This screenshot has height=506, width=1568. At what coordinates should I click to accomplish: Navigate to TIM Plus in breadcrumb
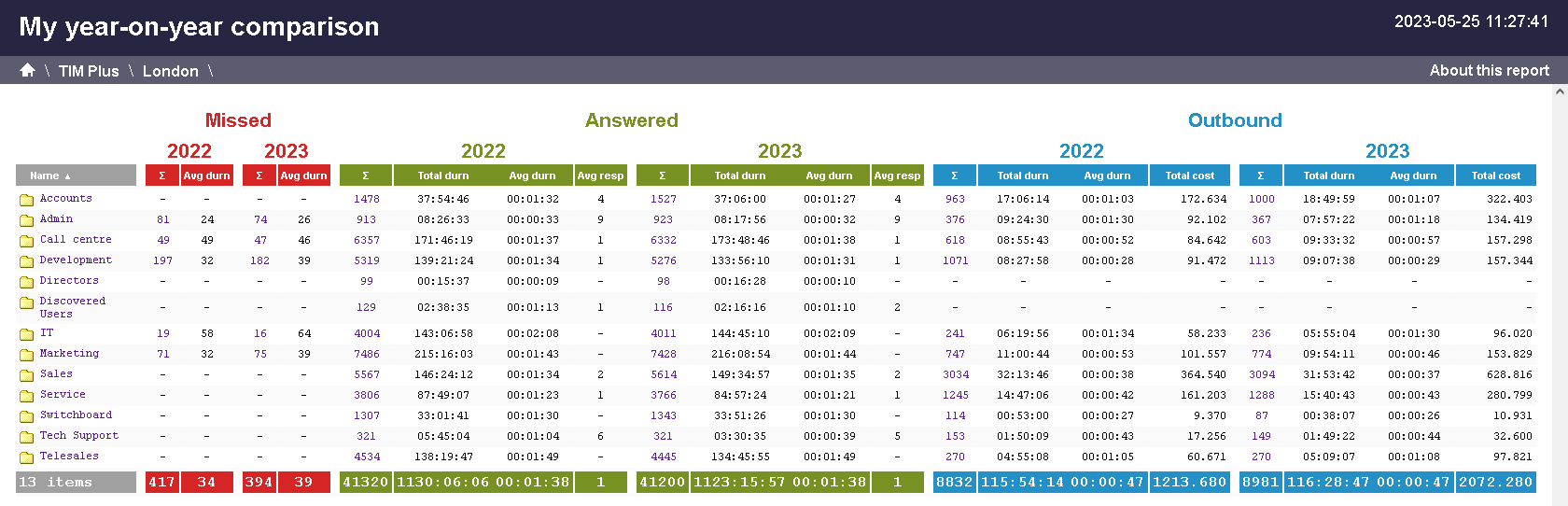(89, 71)
